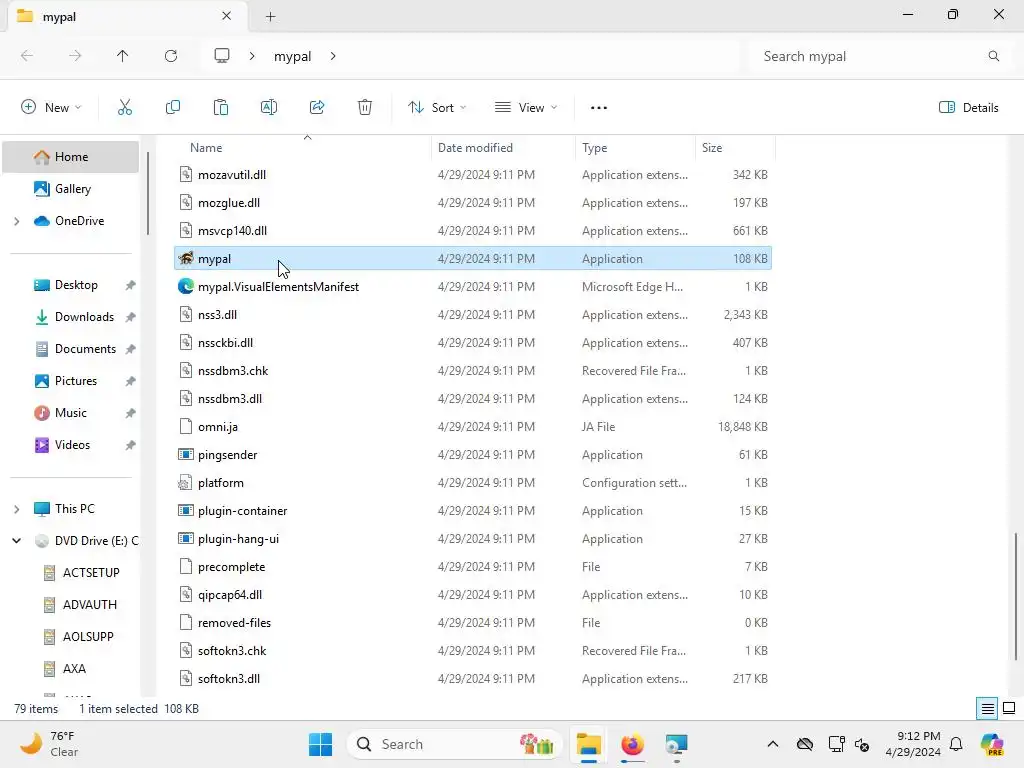
Task: Select the nss3.dll file
Action: pos(473,315)
